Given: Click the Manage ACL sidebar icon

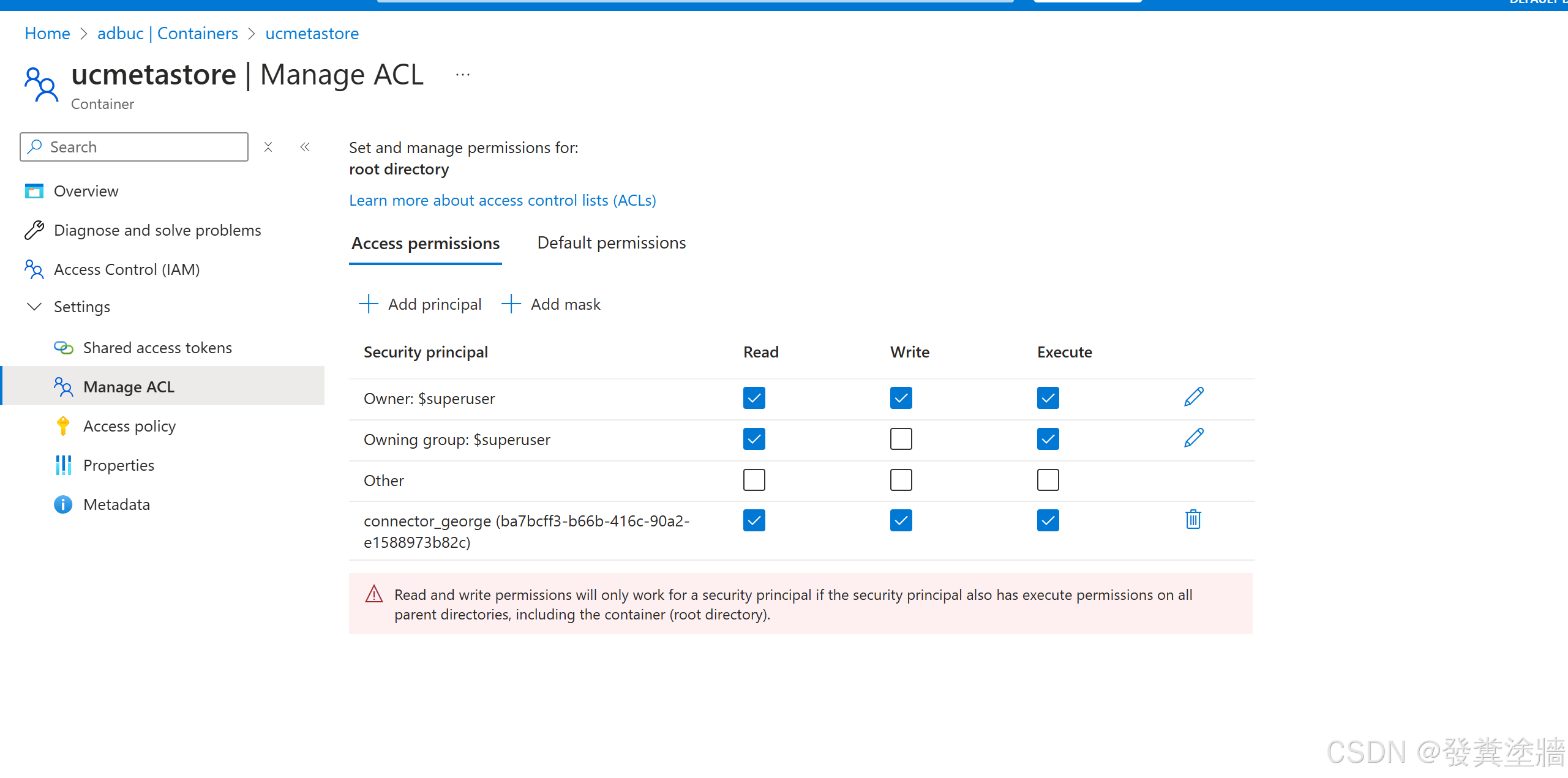Looking at the screenshot, I should click(62, 386).
